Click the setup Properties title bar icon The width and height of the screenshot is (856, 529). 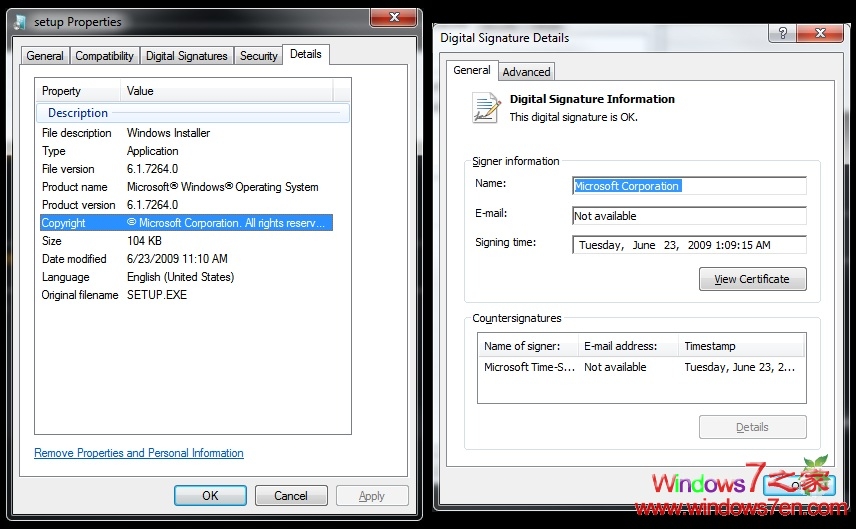[x=20, y=22]
